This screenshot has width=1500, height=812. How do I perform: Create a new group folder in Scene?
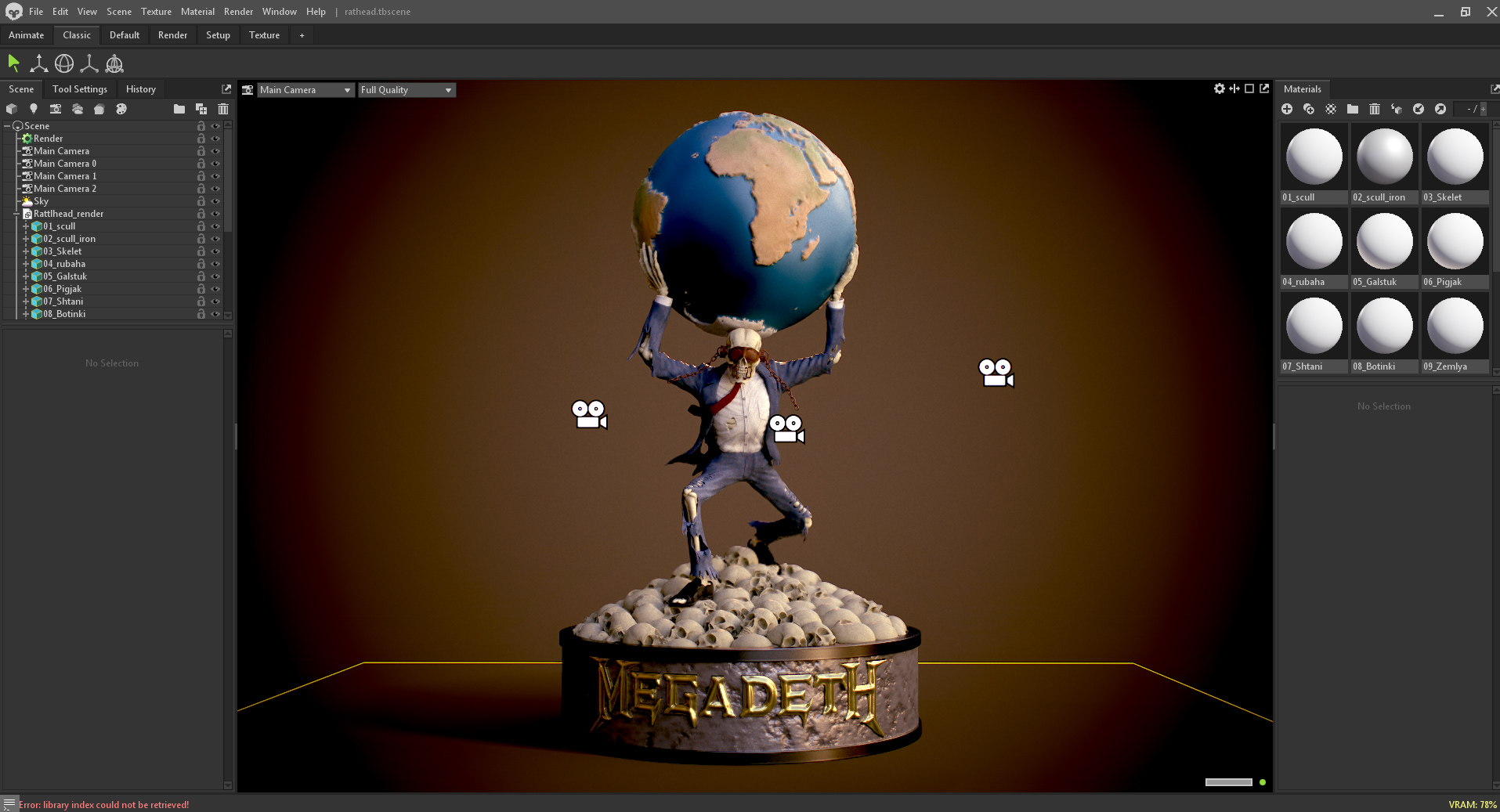coord(179,109)
